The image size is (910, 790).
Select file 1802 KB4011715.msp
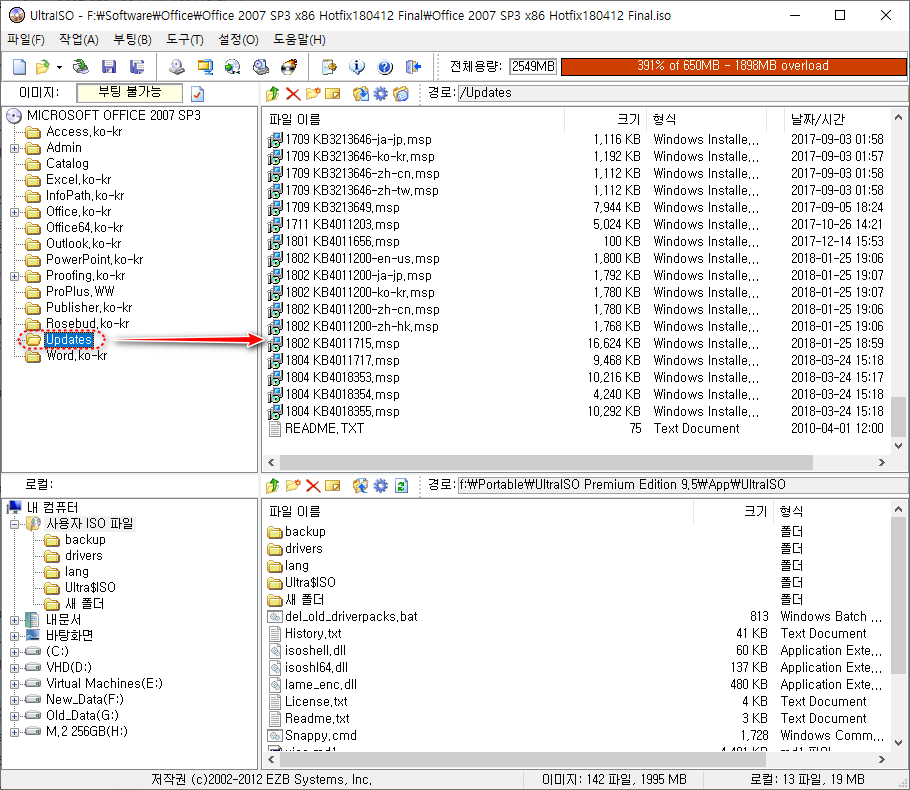coord(342,344)
